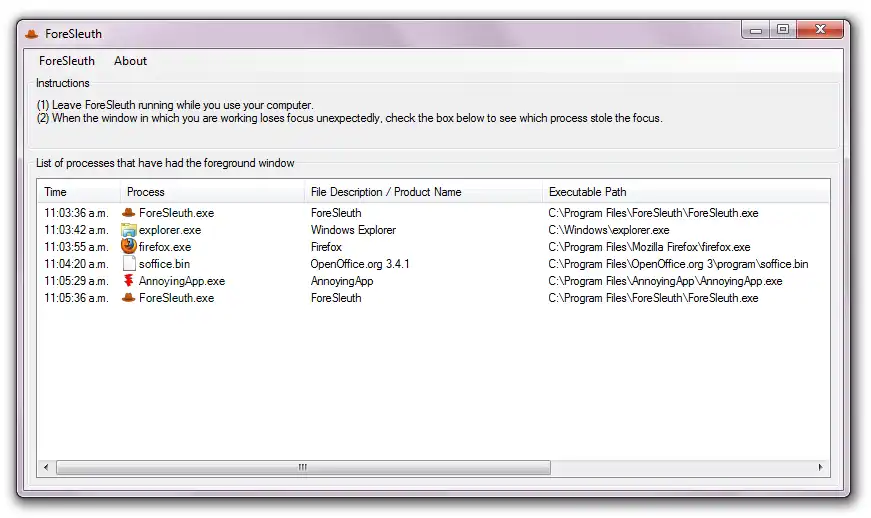Click the firefox.exe Firefox icon
Screen dimensions: 871x518
tap(129, 246)
